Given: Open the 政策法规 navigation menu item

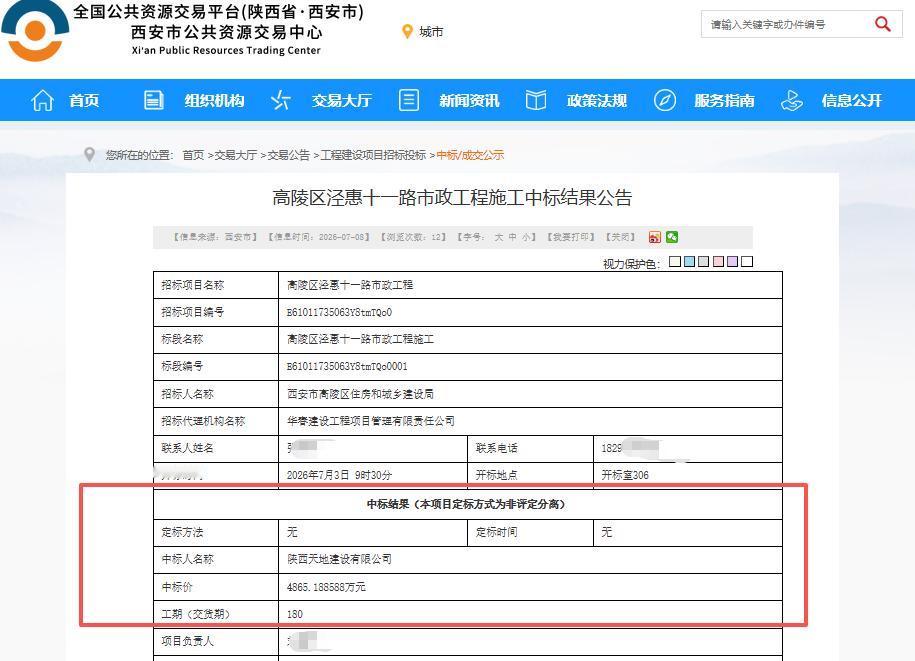Looking at the screenshot, I should pos(596,100).
